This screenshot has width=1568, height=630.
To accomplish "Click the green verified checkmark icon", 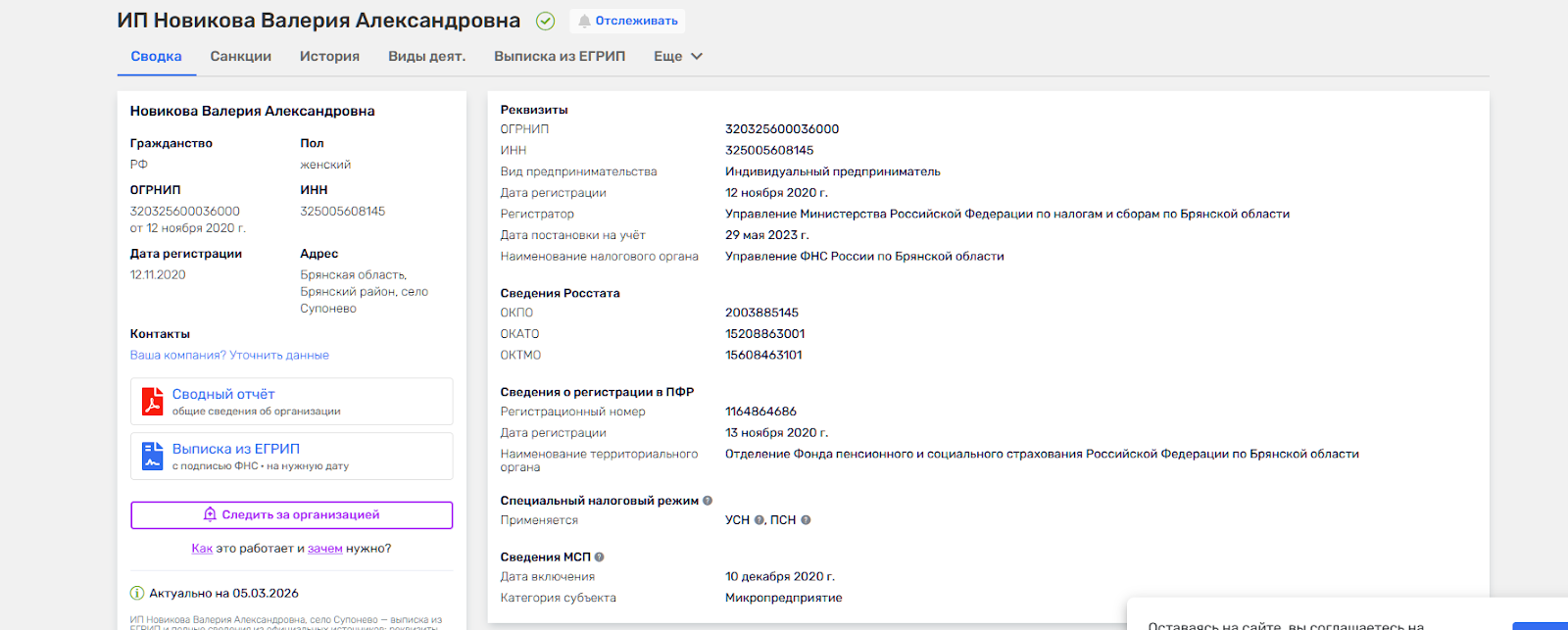I will 546,21.
